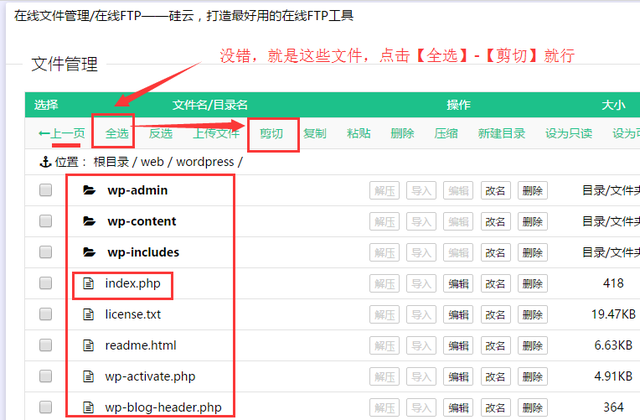Click 删除 in the top toolbar
640x420 pixels.
402,133
